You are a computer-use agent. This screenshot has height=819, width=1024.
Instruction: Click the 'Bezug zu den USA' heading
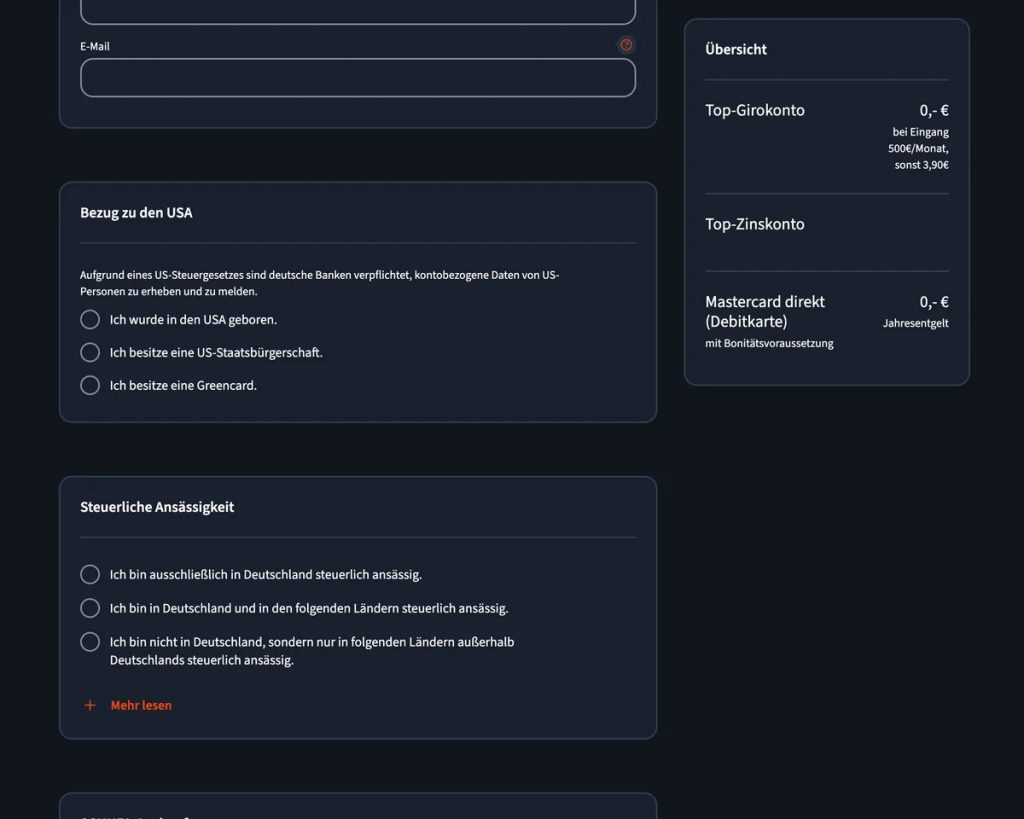pyautogui.click(x=136, y=213)
